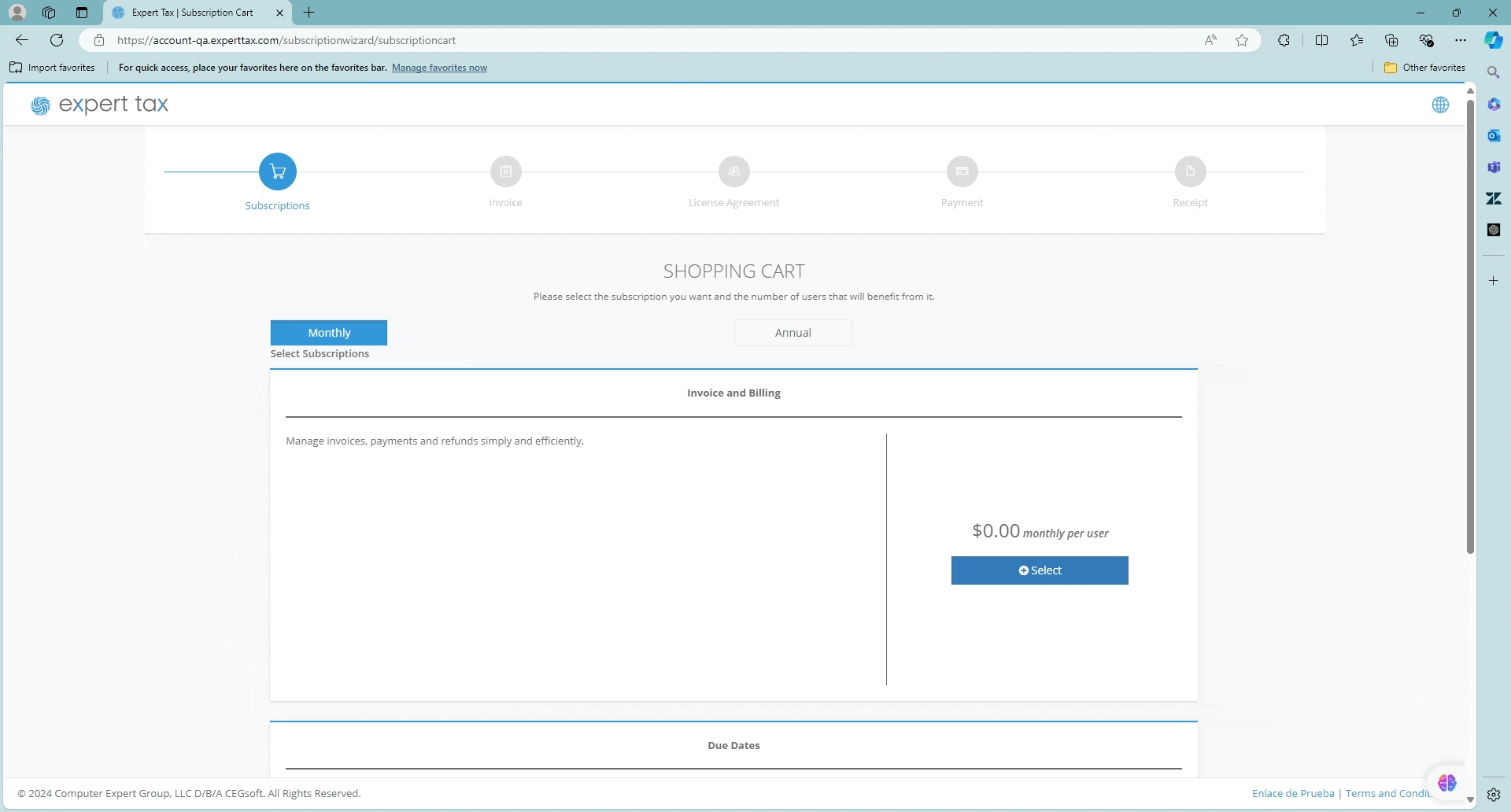Open the language globe selector
The height and width of the screenshot is (812, 1511).
[1441, 104]
